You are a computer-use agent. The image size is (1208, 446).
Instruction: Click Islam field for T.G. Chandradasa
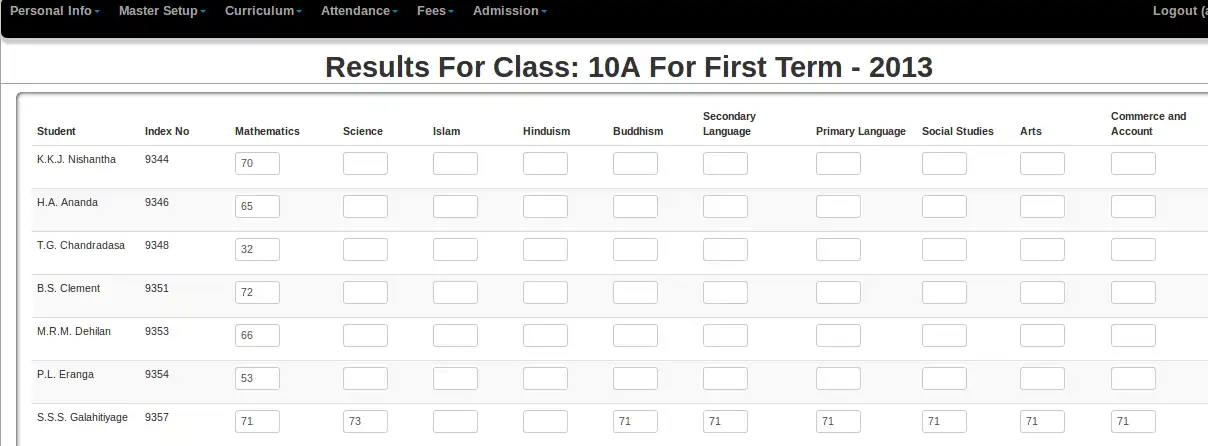(455, 250)
